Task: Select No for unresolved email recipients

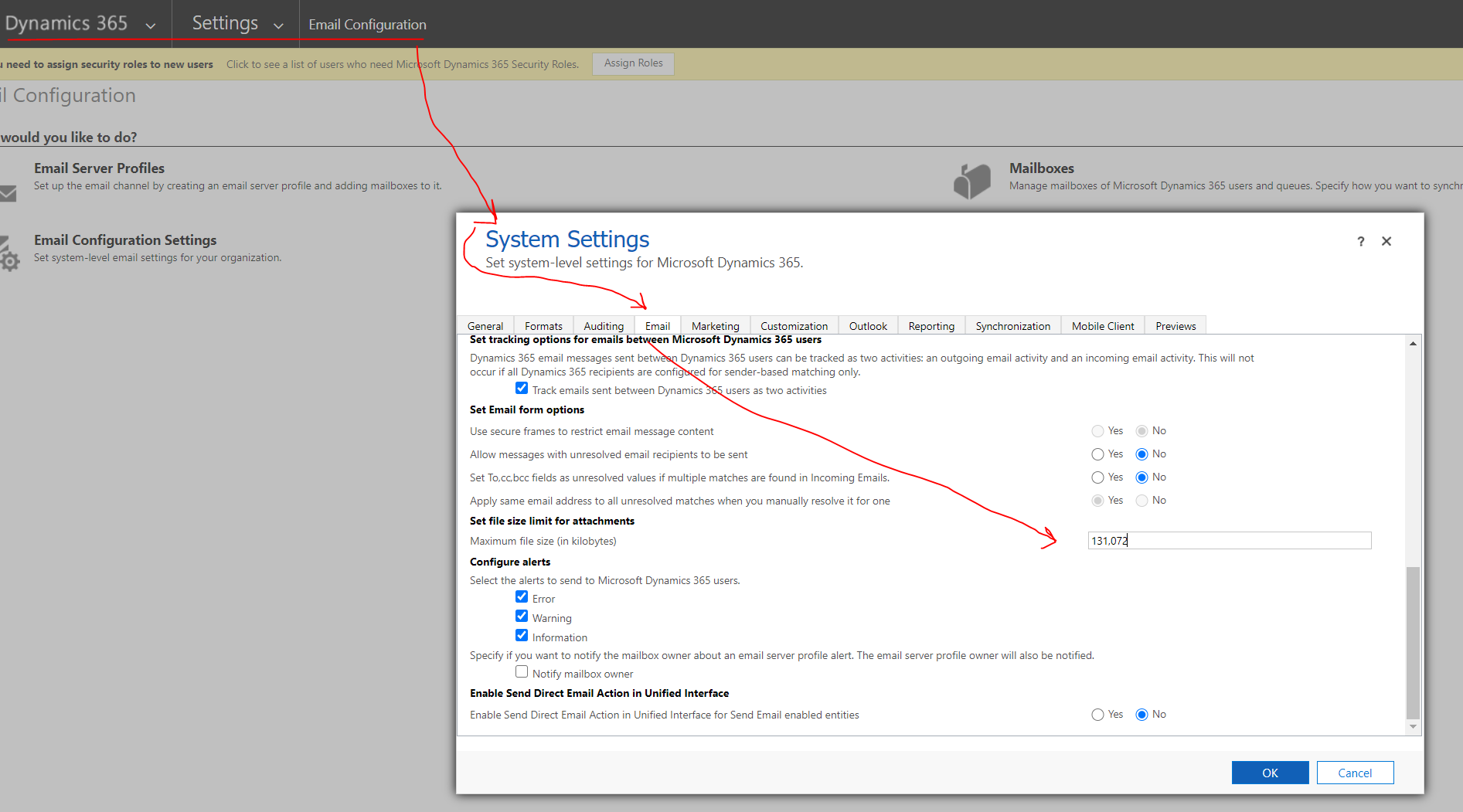Action: point(1141,454)
